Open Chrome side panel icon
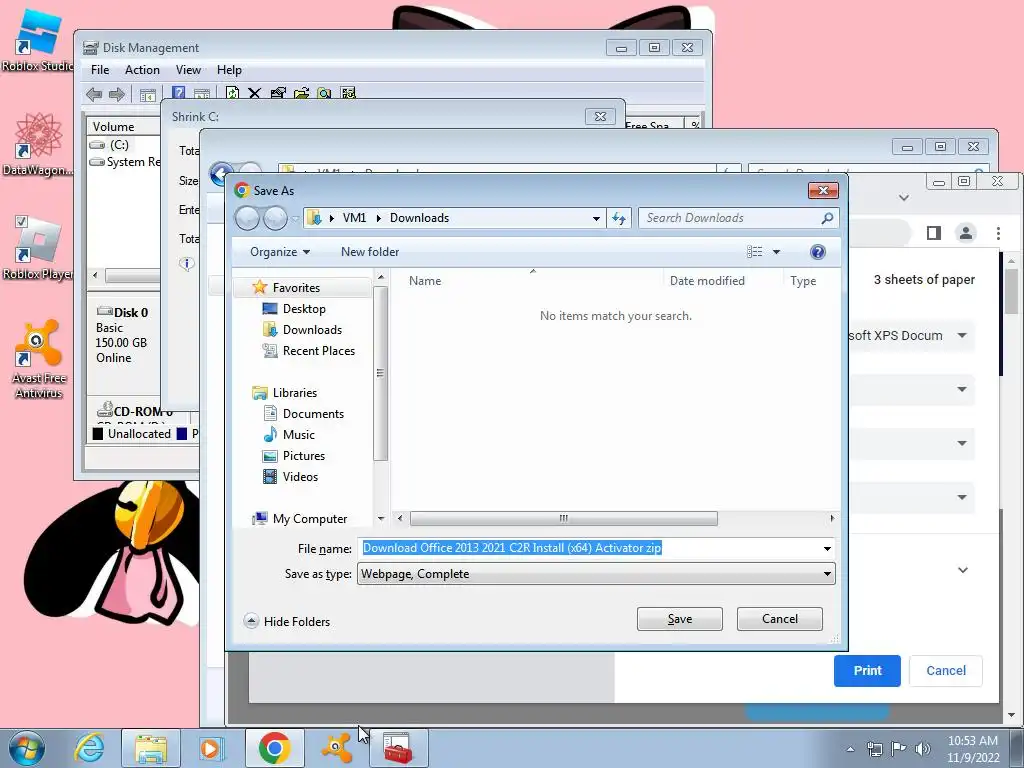The height and width of the screenshot is (768, 1024). point(934,233)
